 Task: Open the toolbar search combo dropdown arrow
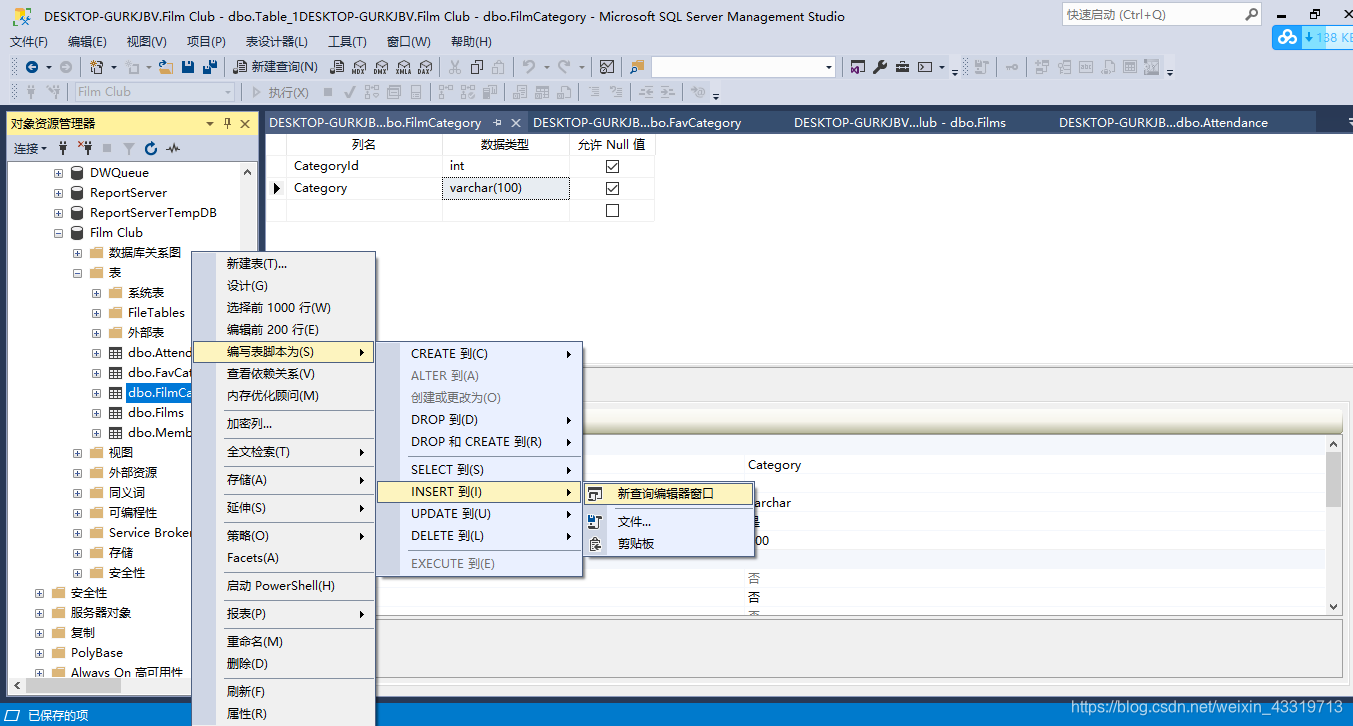tap(829, 67)
